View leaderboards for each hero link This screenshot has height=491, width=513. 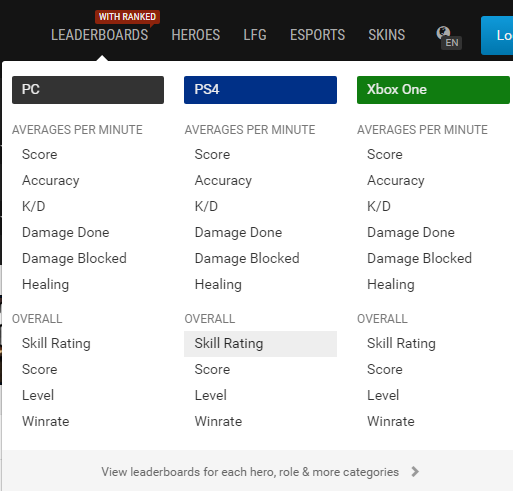pos(250,472)
